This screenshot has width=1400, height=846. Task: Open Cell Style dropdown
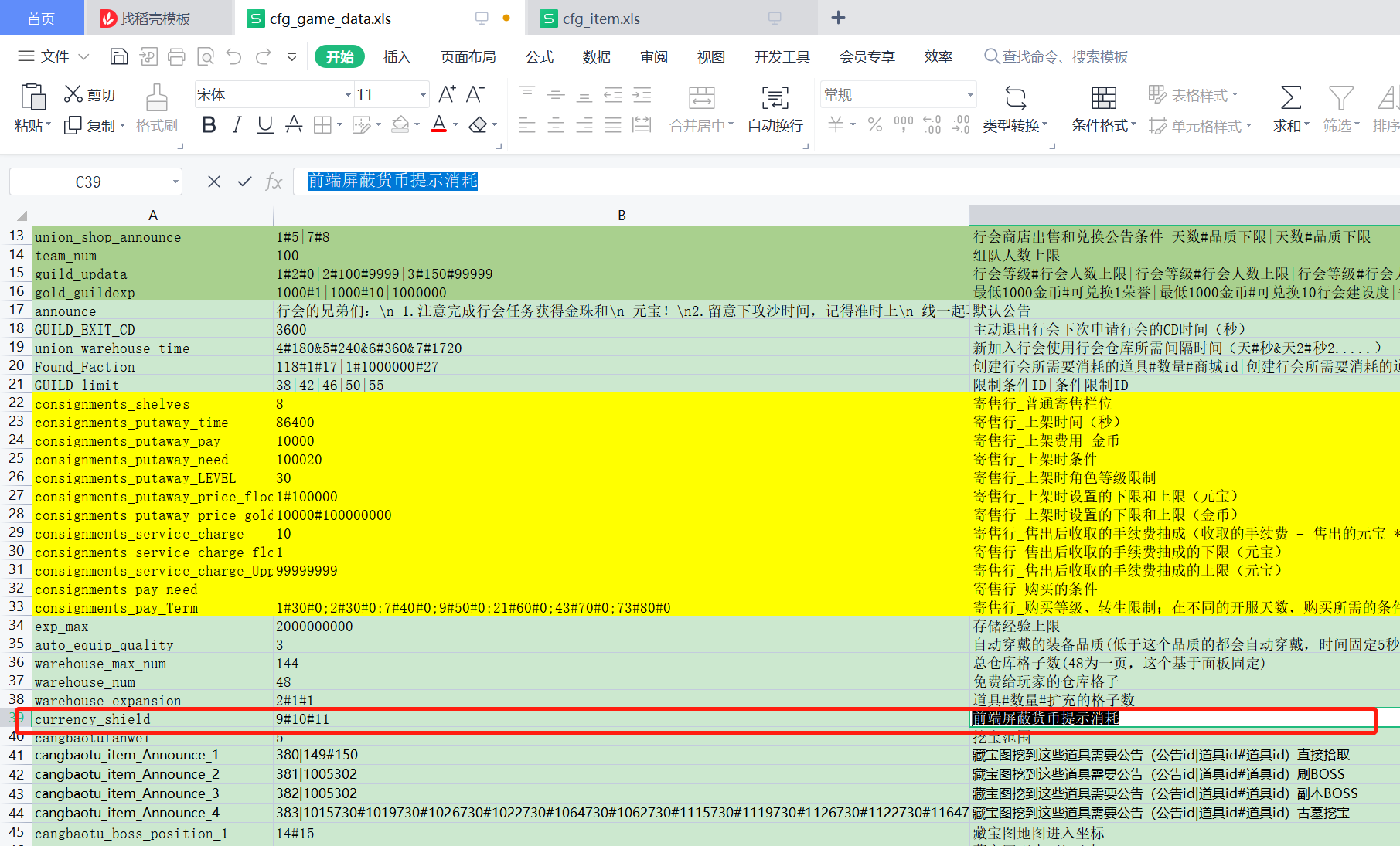1200,126
